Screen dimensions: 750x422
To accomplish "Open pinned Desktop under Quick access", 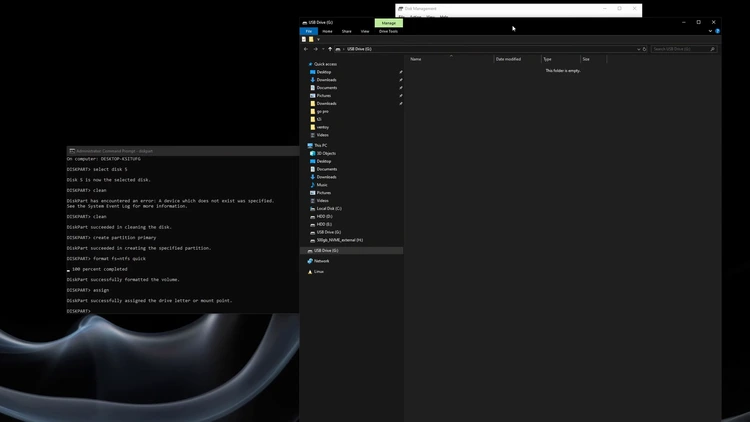I will coord(324,72).
